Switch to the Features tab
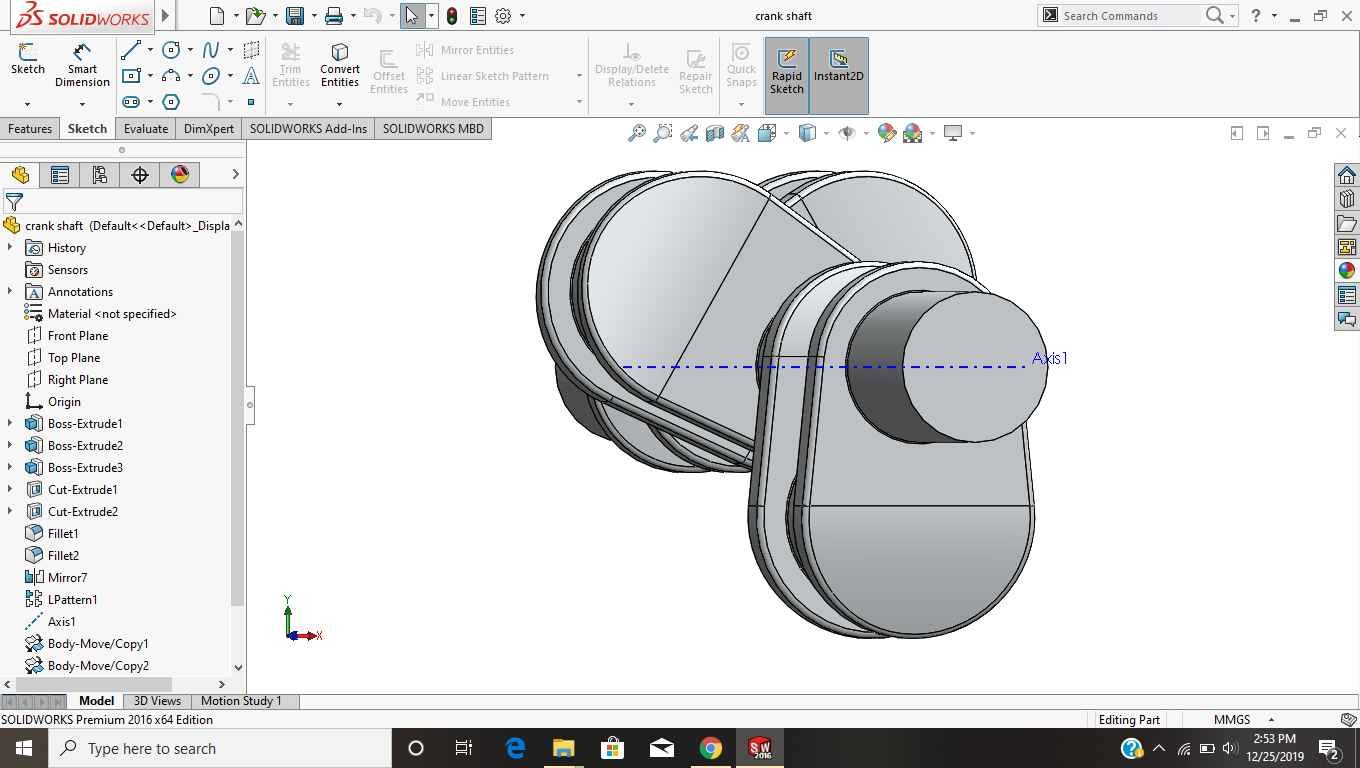1360x768 pixels. point(30,129)
